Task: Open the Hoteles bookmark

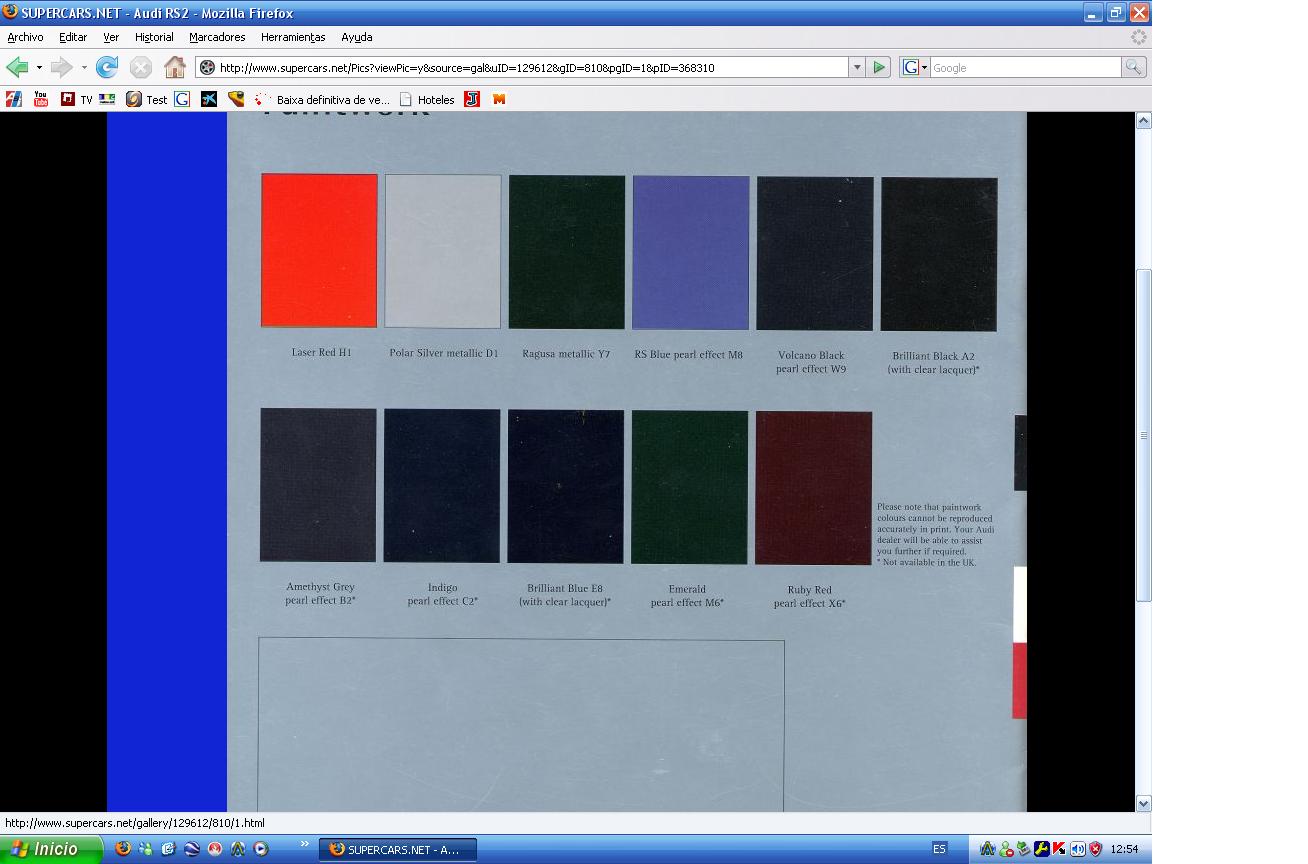Action: click(427, 99)
